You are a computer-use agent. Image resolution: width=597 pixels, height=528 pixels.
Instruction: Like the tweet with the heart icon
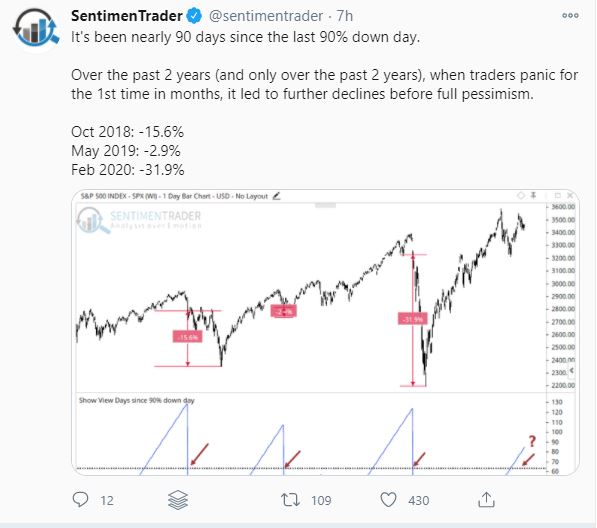point(388,500)
